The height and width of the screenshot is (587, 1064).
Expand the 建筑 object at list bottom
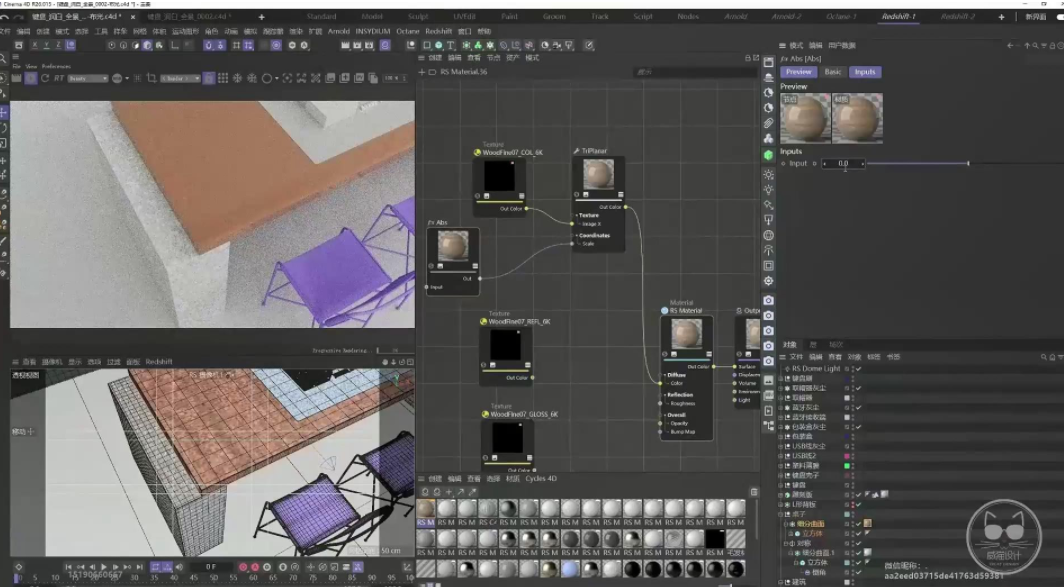click(x=781, y=582)
